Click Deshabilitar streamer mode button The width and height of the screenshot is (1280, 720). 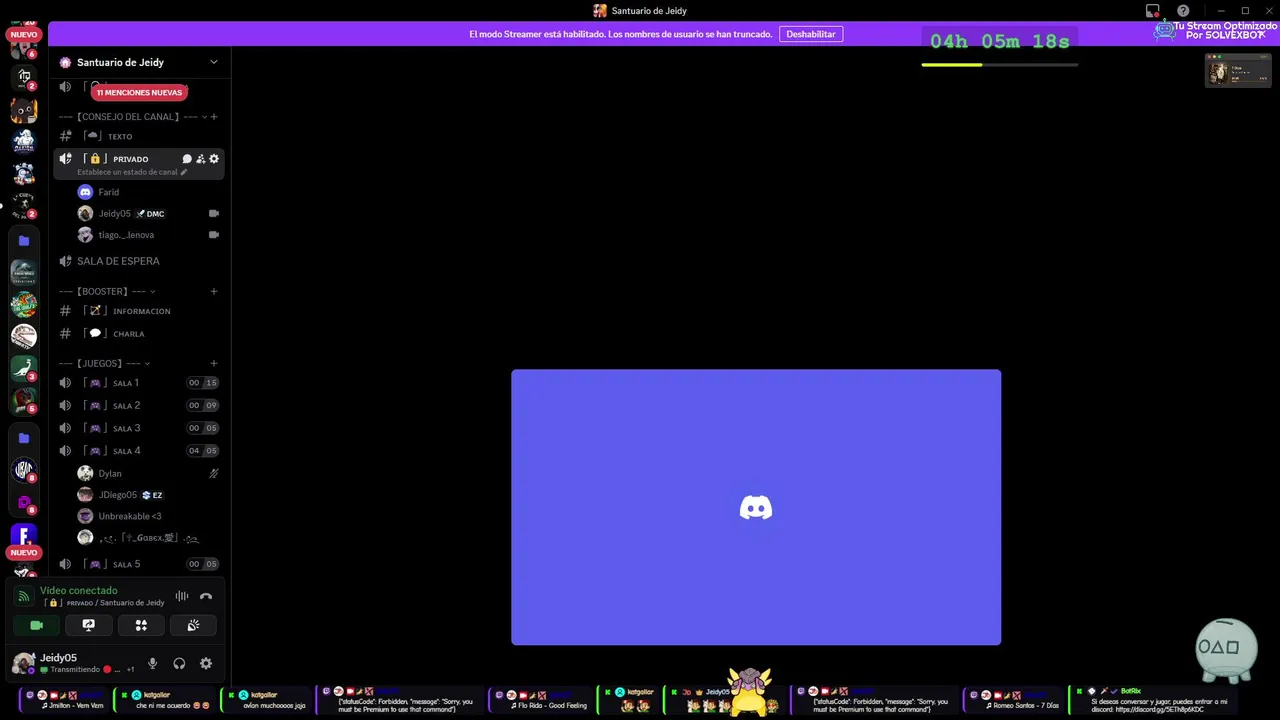pos(811,34)
